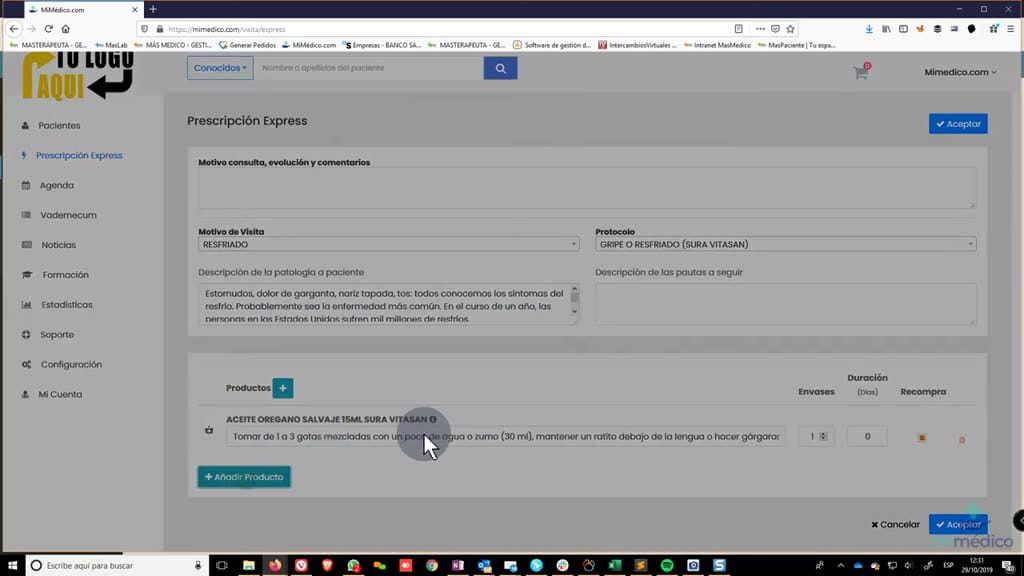Click scrollbar of patología description box
Screen dimensions: 1024x576
point(575,302)
